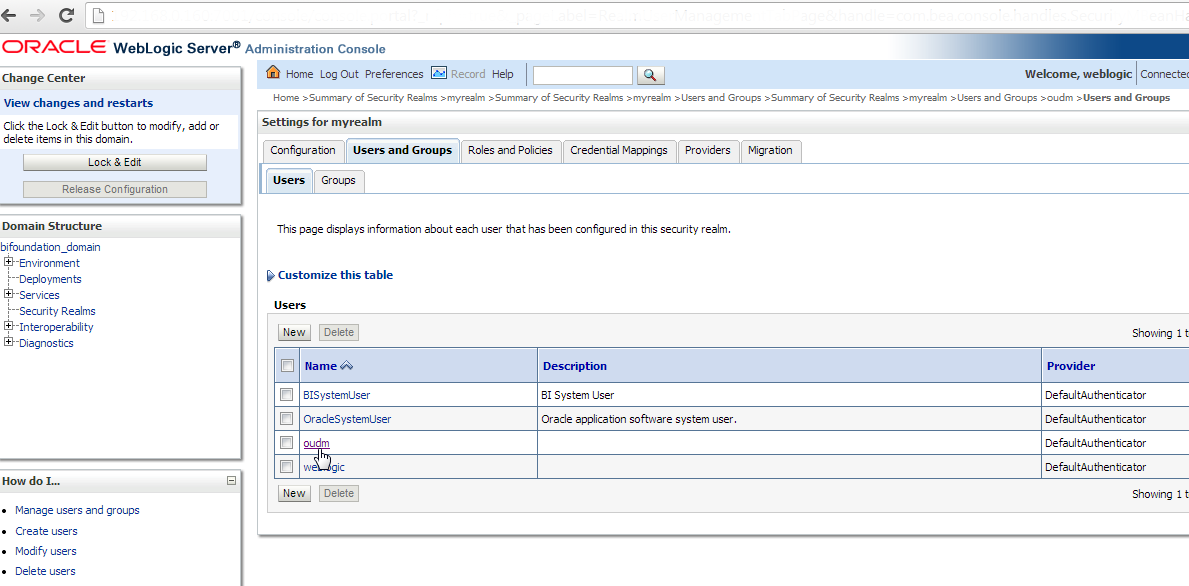Open Preferences in the toolbar

tap(394, 74)
